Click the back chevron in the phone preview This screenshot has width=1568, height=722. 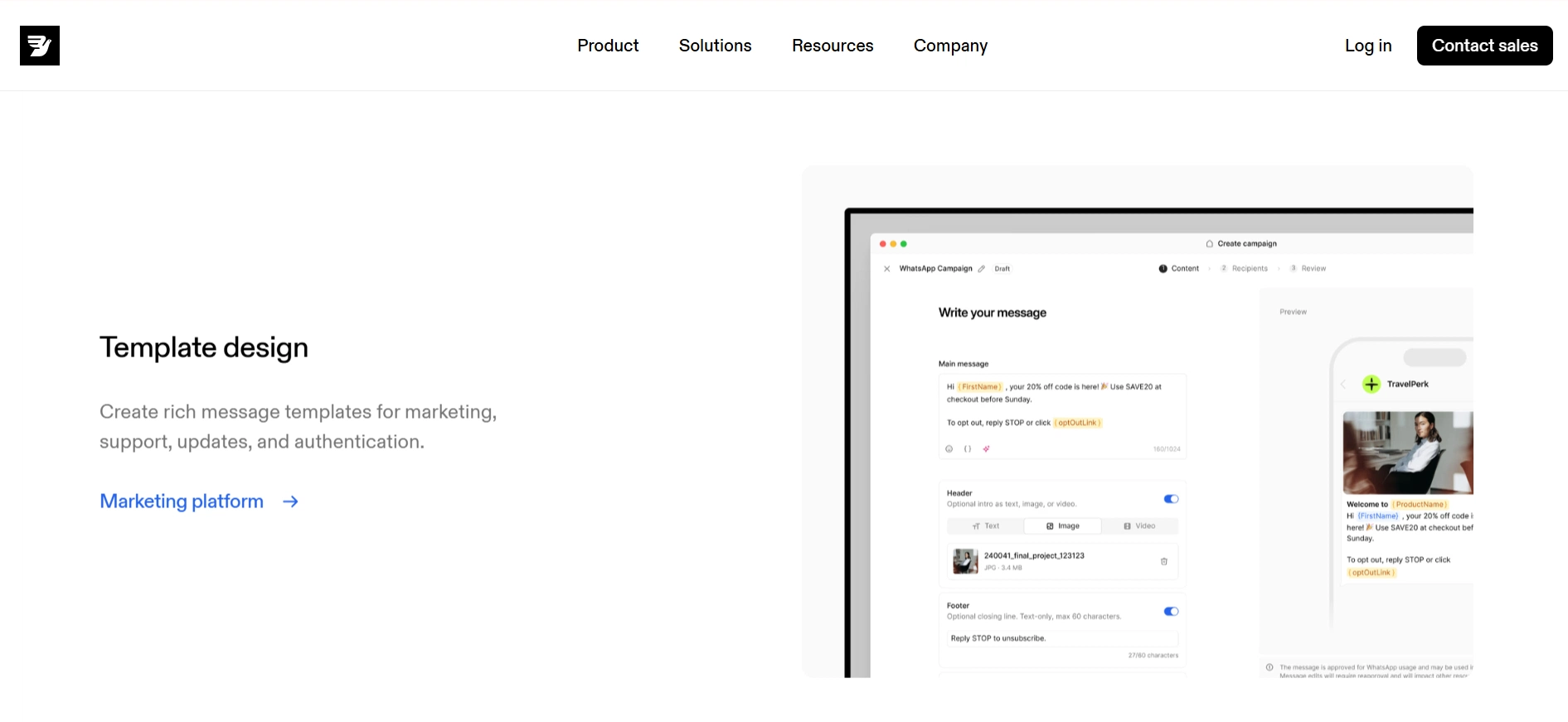tap(1343, 384)
